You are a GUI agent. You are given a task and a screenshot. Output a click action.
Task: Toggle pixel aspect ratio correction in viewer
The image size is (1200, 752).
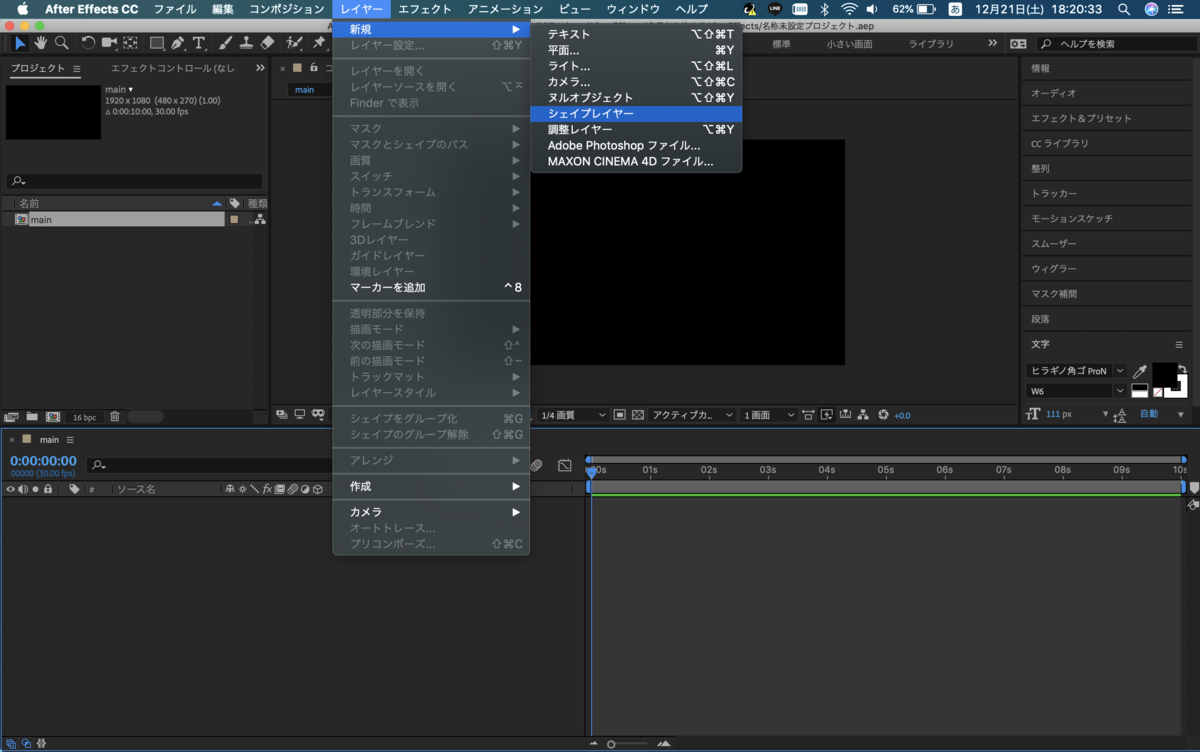coord(808,415)
